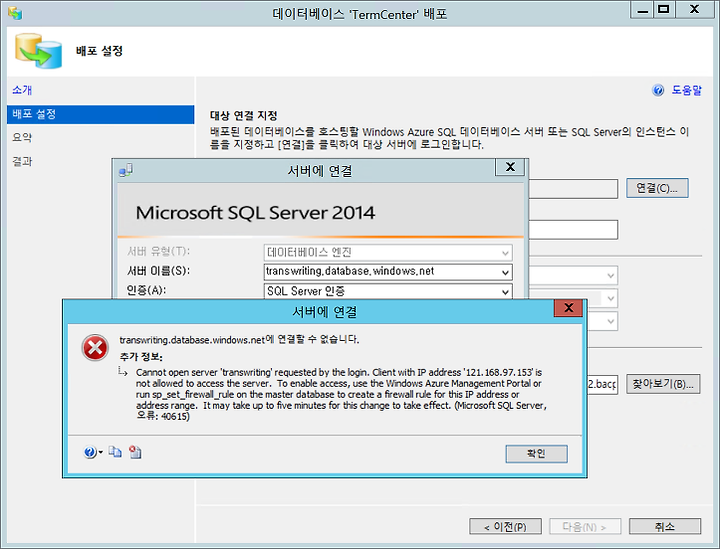Click 대상 연결 지정 heading text
This screenshot has height=549, width=720.
tap(244, 116)
